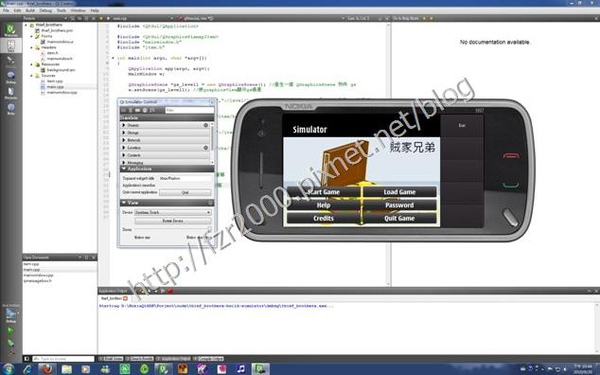Click the Start Debugging button in sidebar
600x375 pixels.
click(11, 342)
